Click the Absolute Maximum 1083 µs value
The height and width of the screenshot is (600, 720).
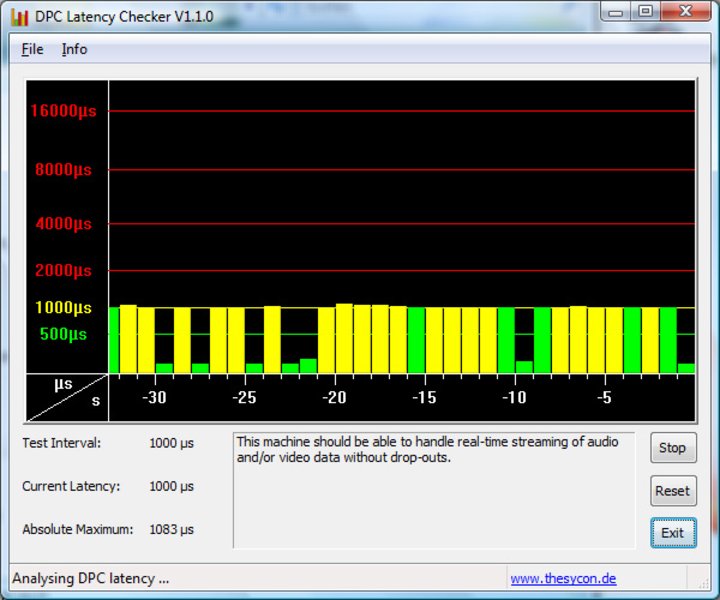pos(171,529)
